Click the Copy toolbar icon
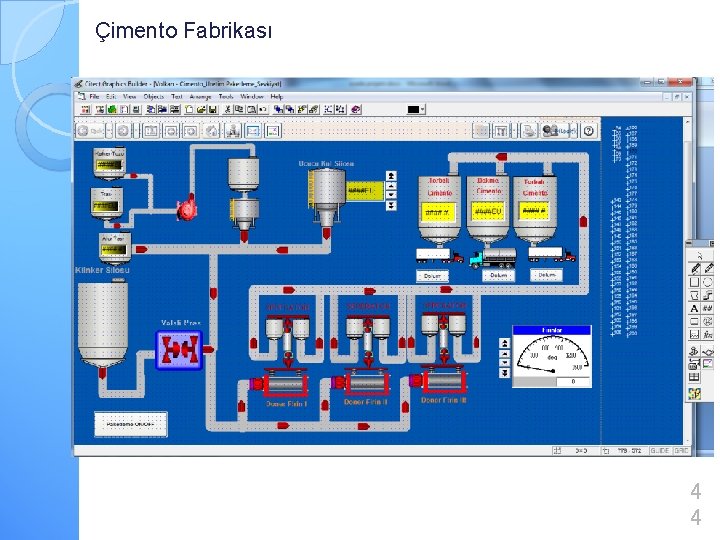 pos(239,110)
